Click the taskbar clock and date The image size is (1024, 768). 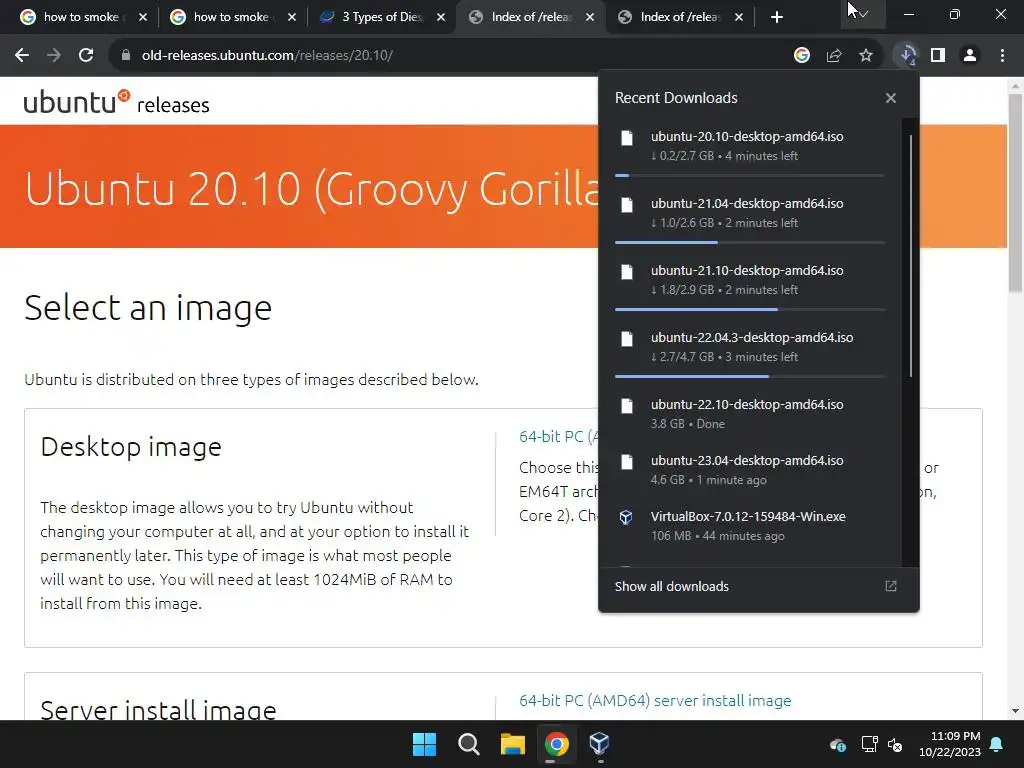(x=950, y=744)
